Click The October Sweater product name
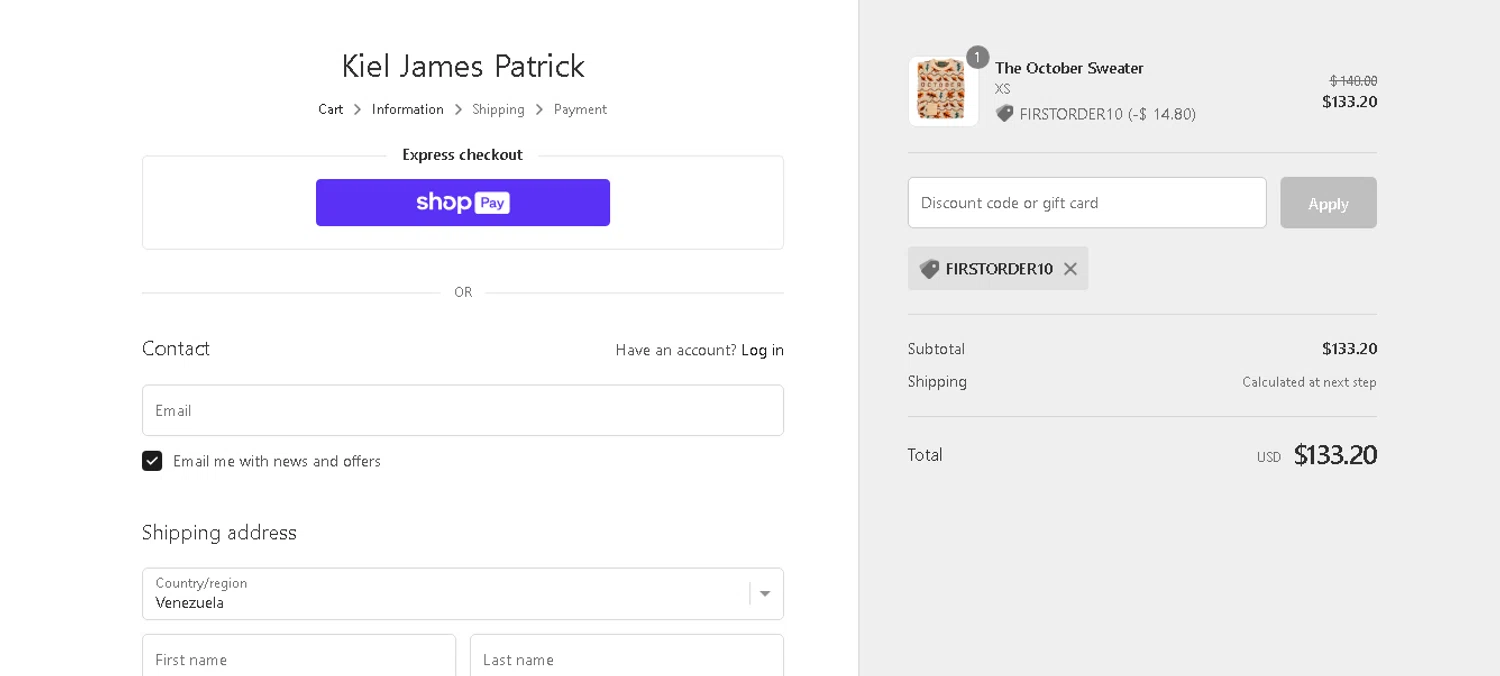Image resolution: width=1500 pixels, height=676 pixels. (x=1069, y=68)
